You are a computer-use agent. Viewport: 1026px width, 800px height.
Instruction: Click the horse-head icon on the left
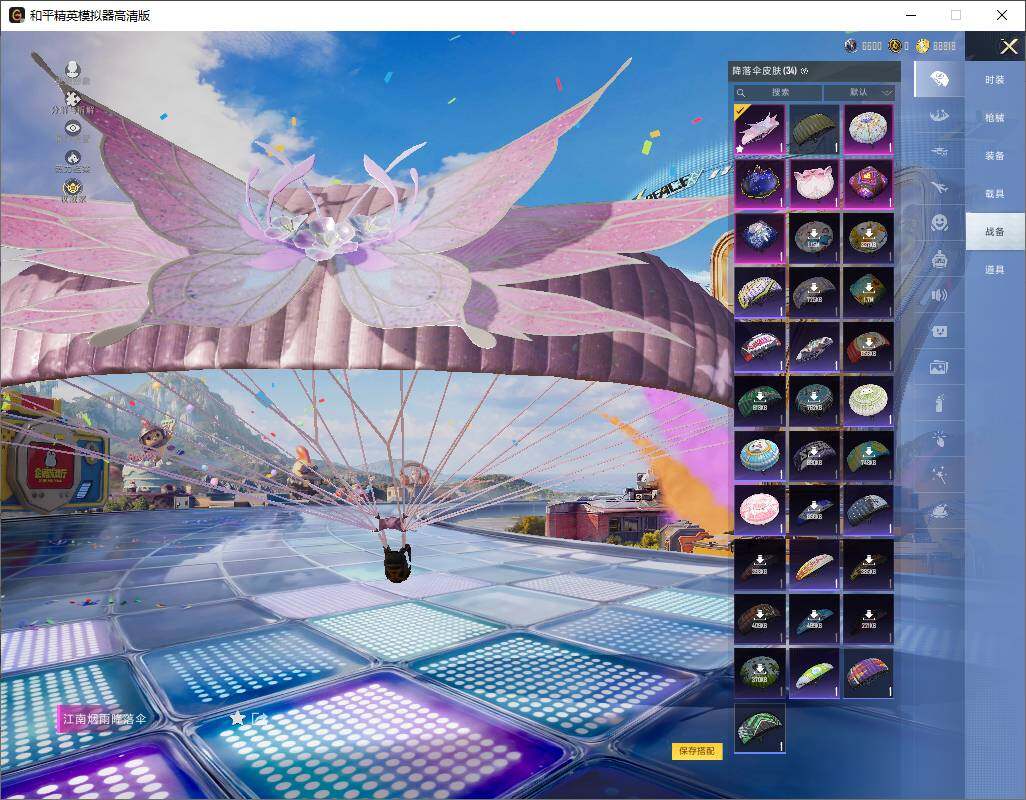[x=73, y=158]
